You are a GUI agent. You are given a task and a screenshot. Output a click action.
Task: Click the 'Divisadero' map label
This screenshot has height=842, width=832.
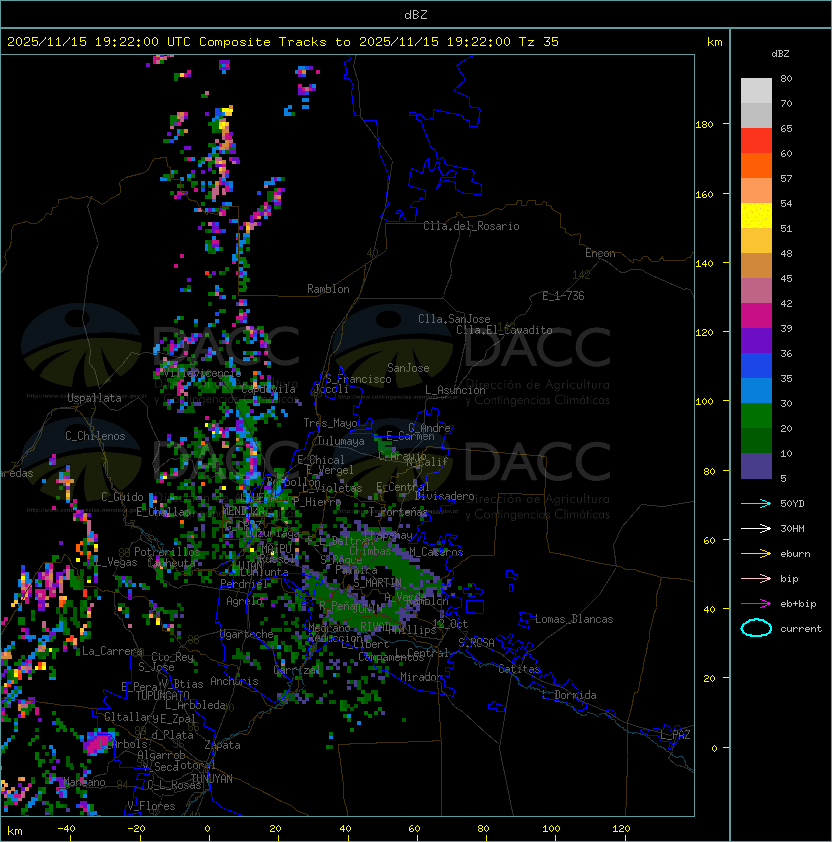[x=444, y=496]
